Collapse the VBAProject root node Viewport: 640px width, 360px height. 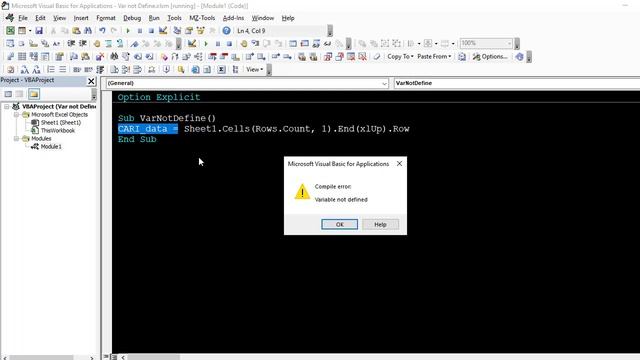point(7,107)
